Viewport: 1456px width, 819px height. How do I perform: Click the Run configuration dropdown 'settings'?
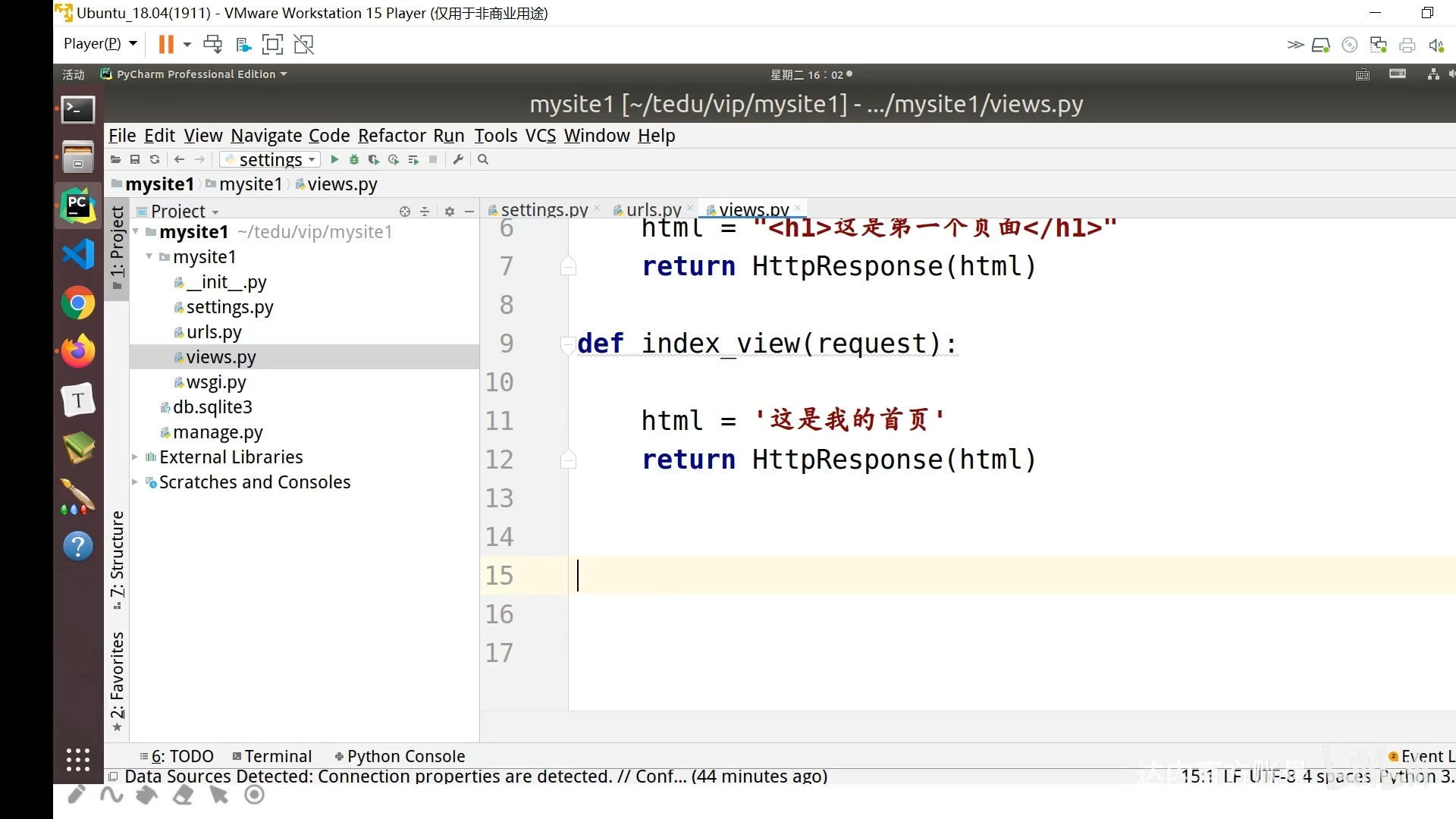click(x=271, y=160)
